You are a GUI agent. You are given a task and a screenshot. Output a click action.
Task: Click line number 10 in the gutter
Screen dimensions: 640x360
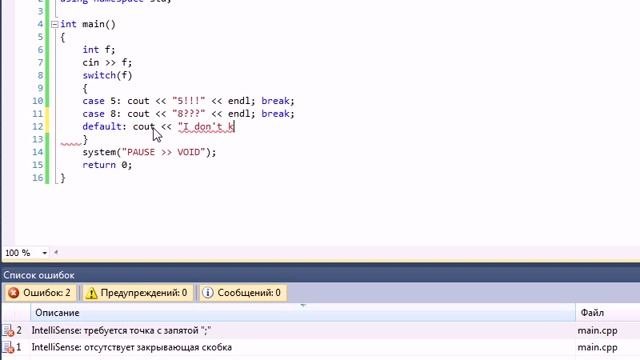click(38, 101)
